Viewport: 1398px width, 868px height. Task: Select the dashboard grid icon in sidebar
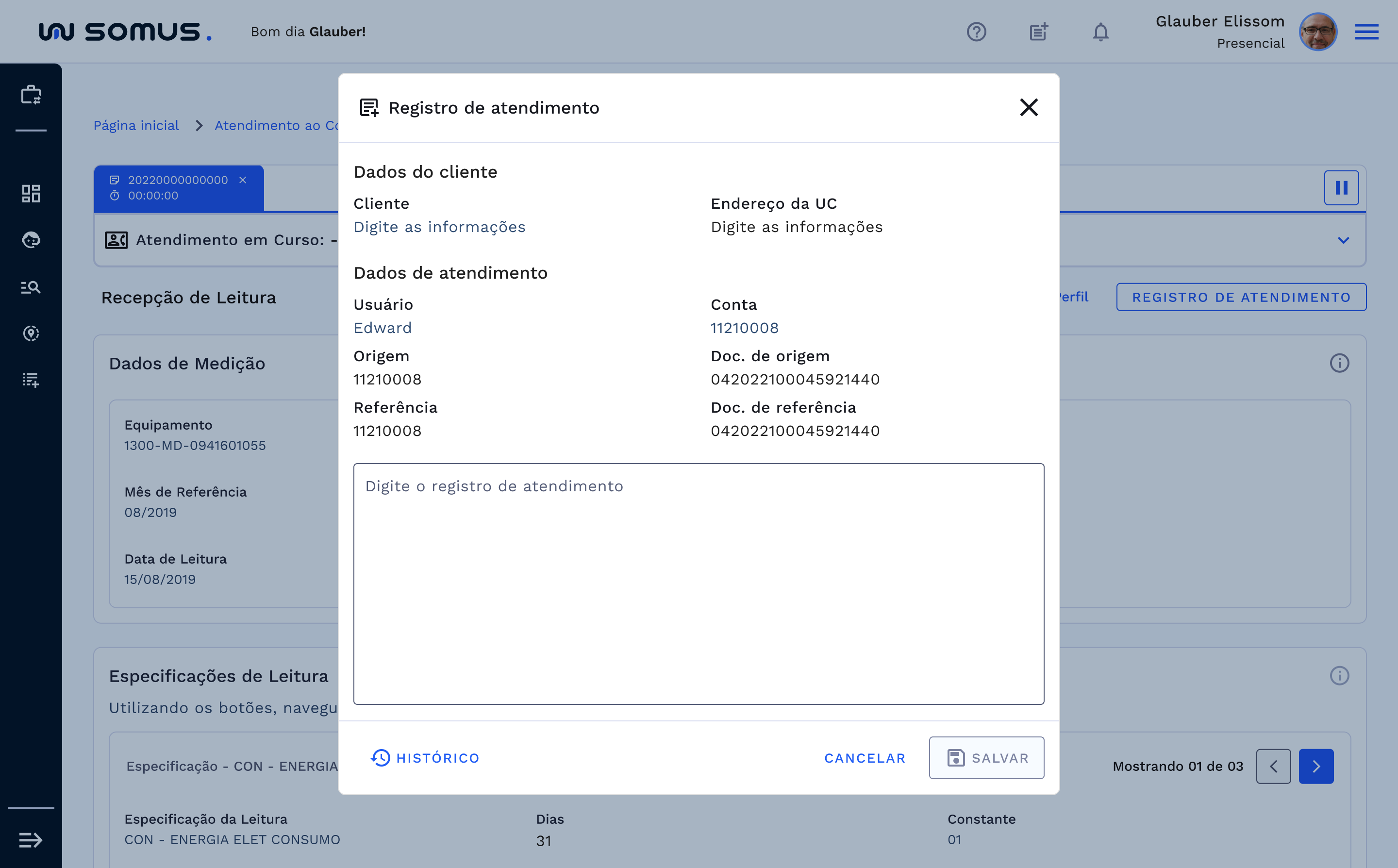[x=31, y=194]
